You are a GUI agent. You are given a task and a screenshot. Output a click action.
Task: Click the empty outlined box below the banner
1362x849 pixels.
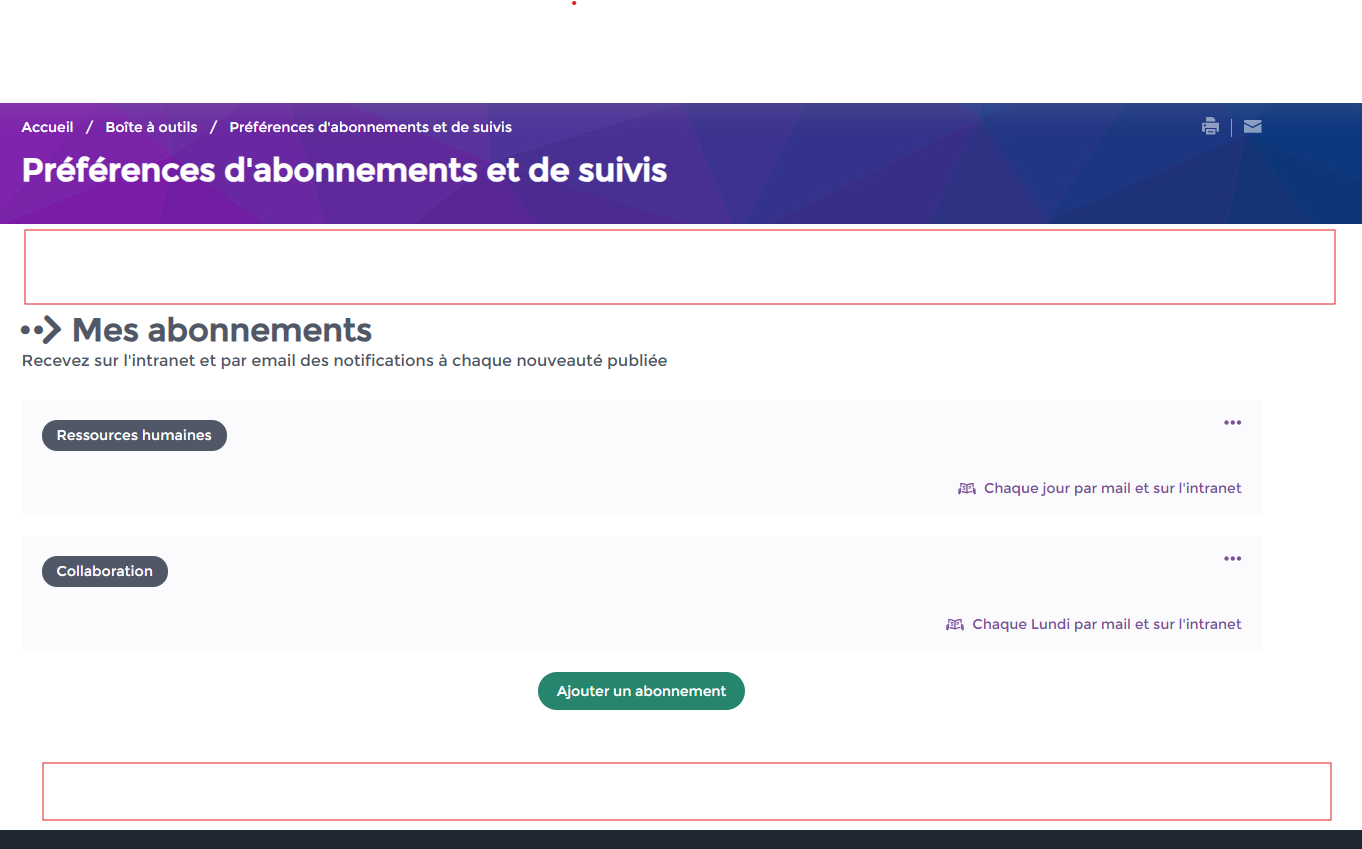[x=679, y=267]
